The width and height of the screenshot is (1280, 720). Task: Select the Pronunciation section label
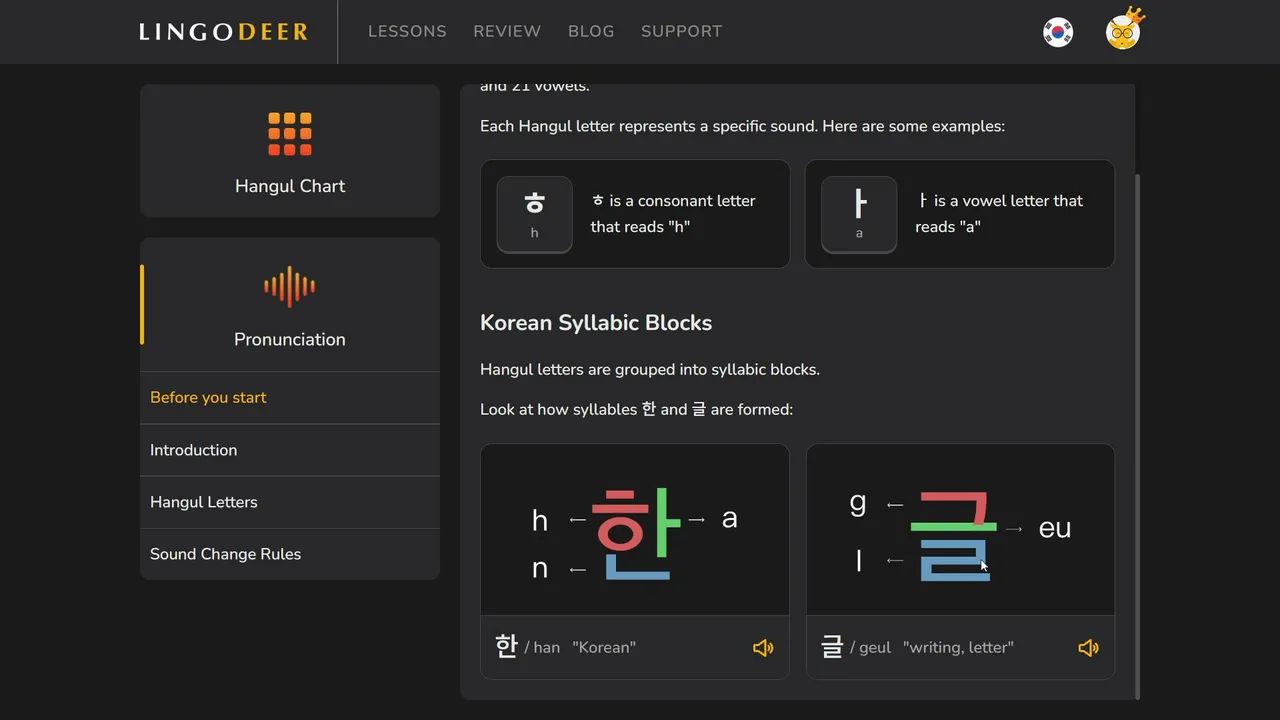pos(290,339)
